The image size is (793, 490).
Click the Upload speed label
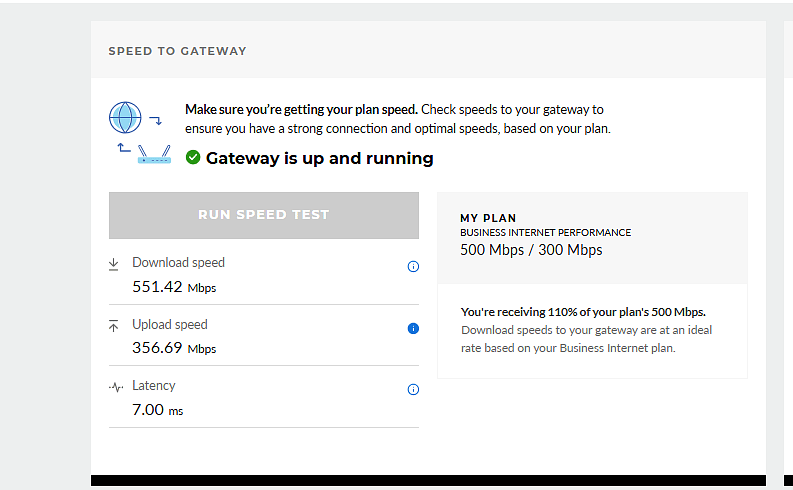(170, 324)
